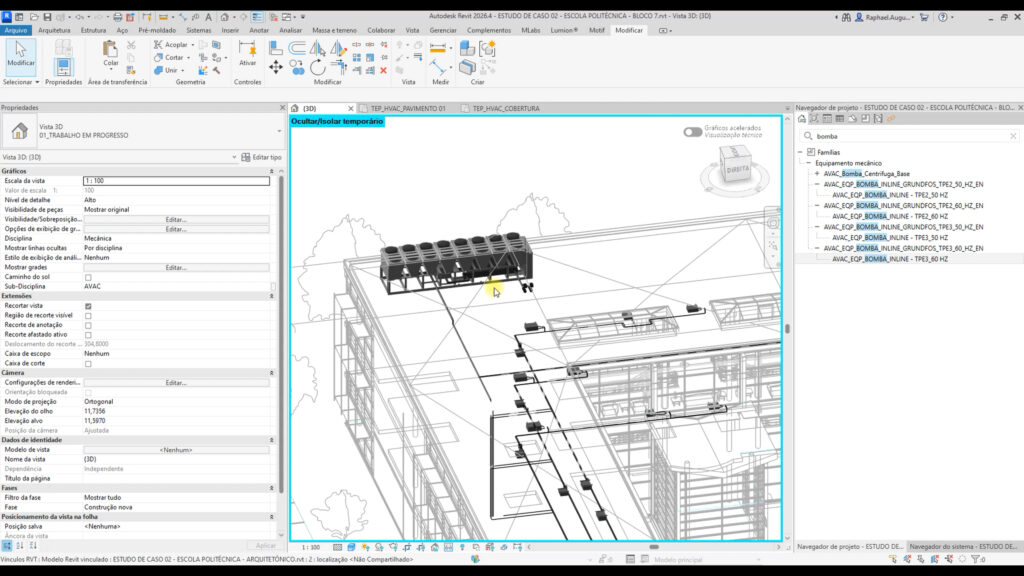1024x576 pixels.
Task: Select the Copy tool in Modificar panel
Action: [296, 67]
